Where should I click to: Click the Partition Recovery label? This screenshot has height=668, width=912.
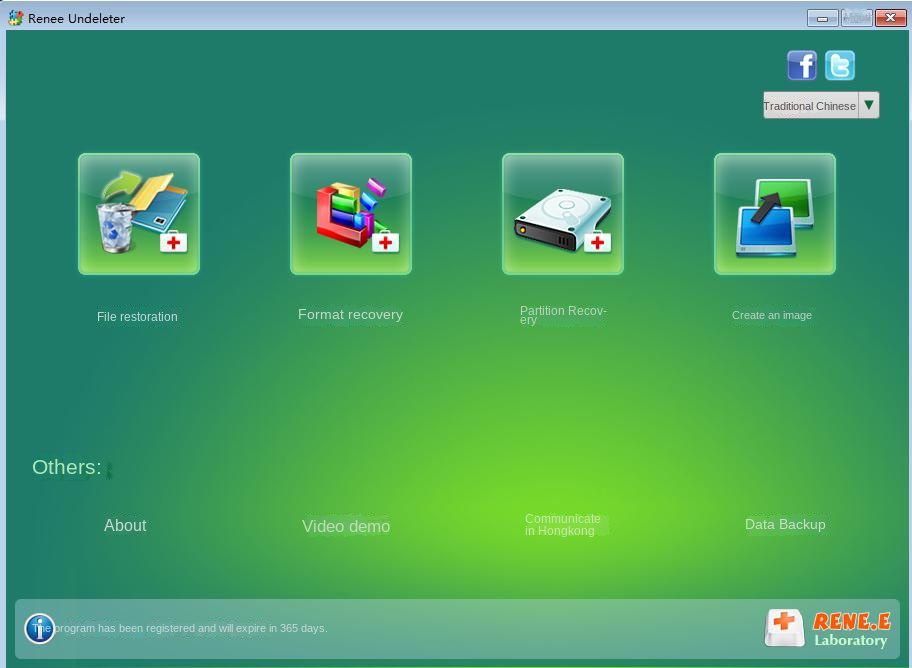pos(563,315)
